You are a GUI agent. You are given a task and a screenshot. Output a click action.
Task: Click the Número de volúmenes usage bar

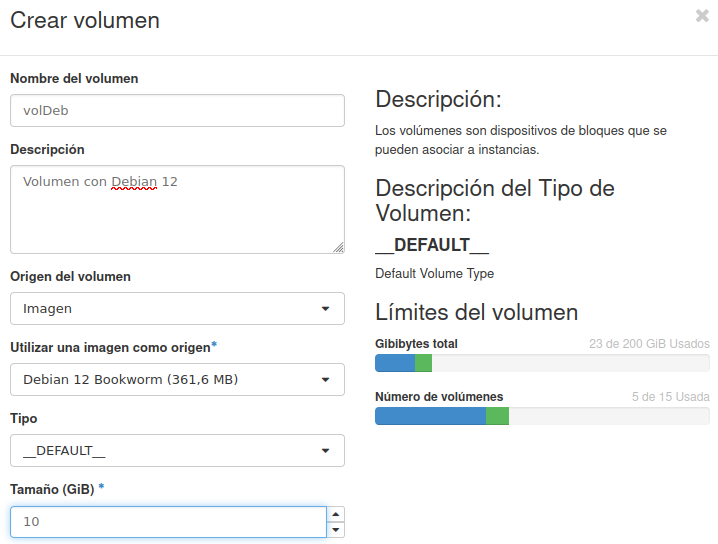[x=542, y=416]
